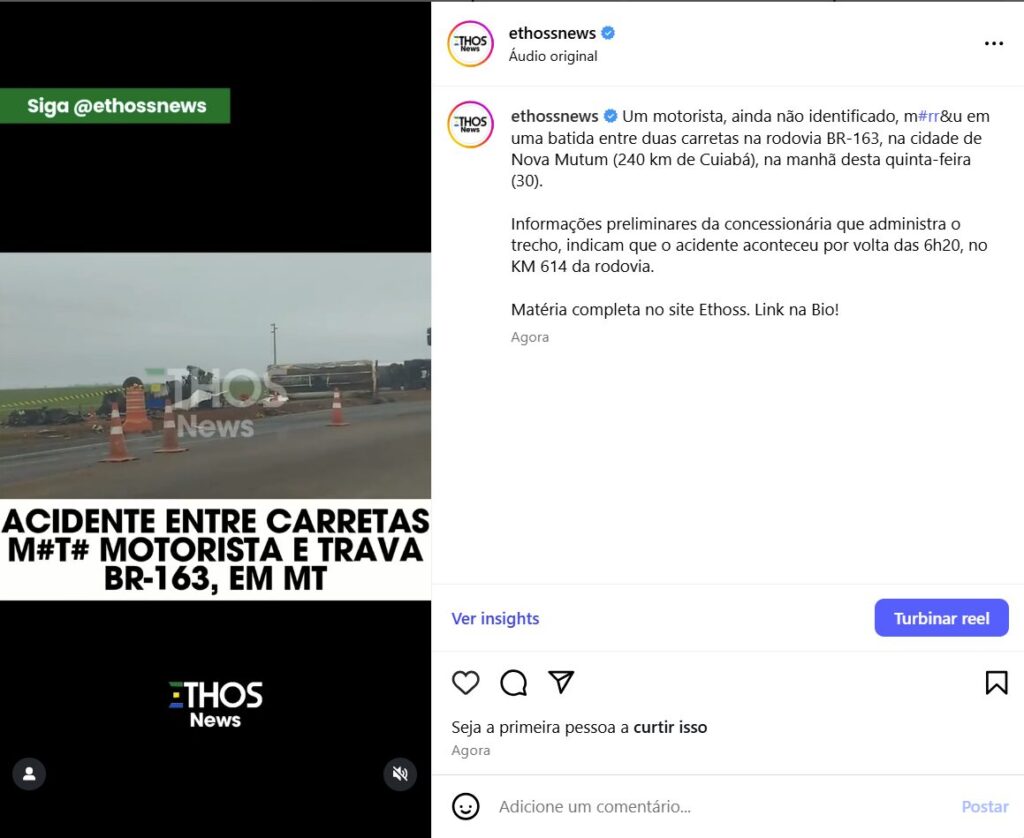
Task: Open the caption's ethossnews avatar
Action: coord(470,125)
